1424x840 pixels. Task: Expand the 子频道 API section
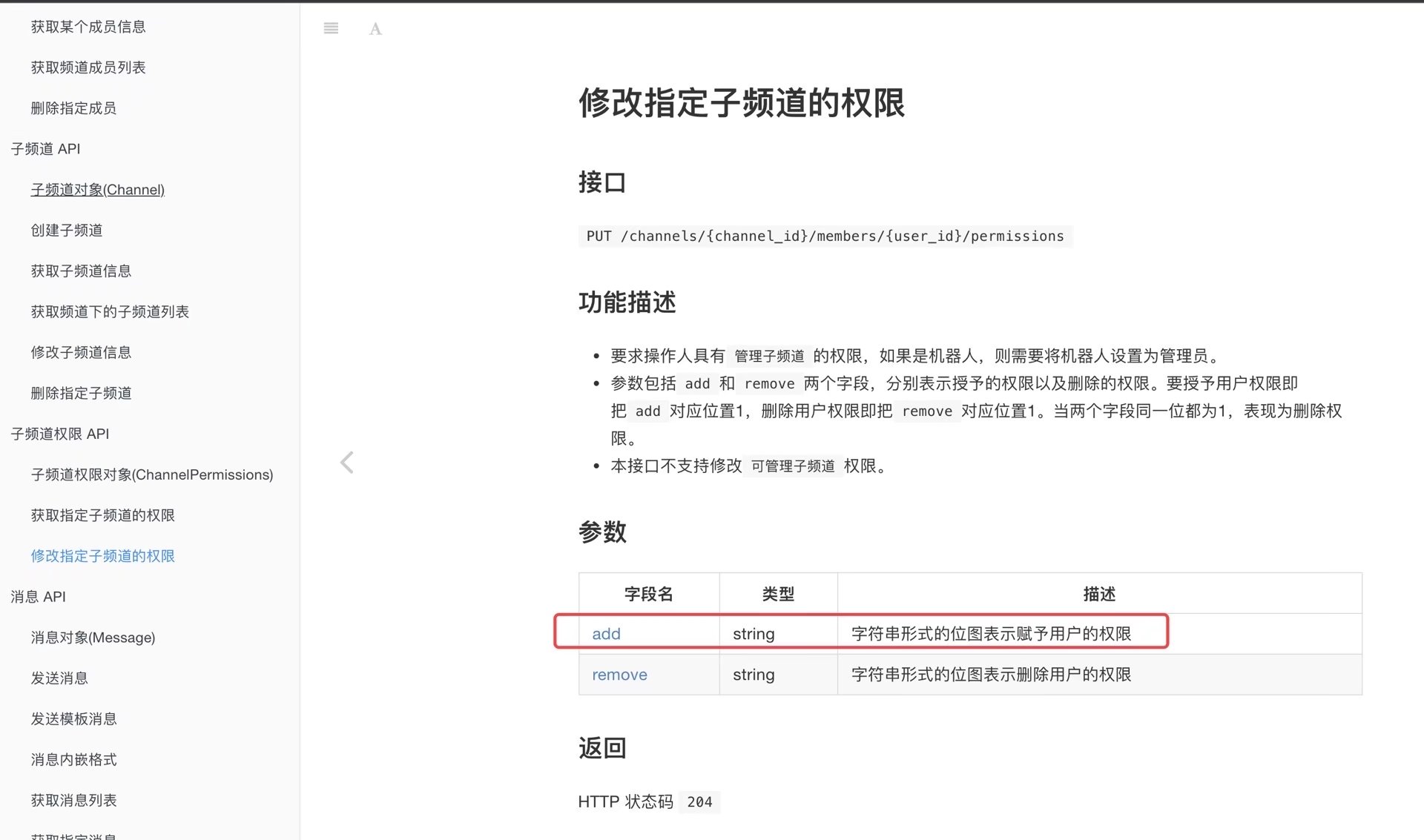pyautogui.click(x=46, y=148)
